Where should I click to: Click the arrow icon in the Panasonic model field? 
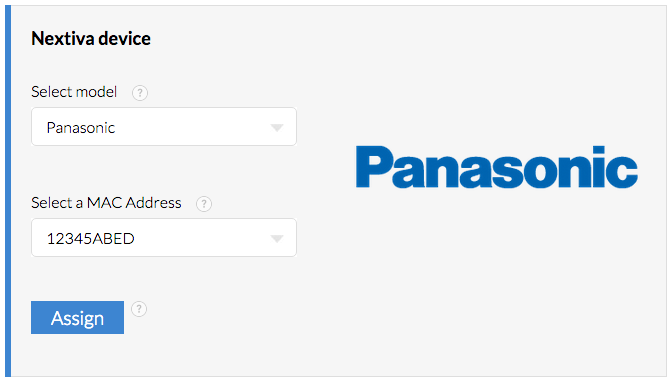click(277, 127)
